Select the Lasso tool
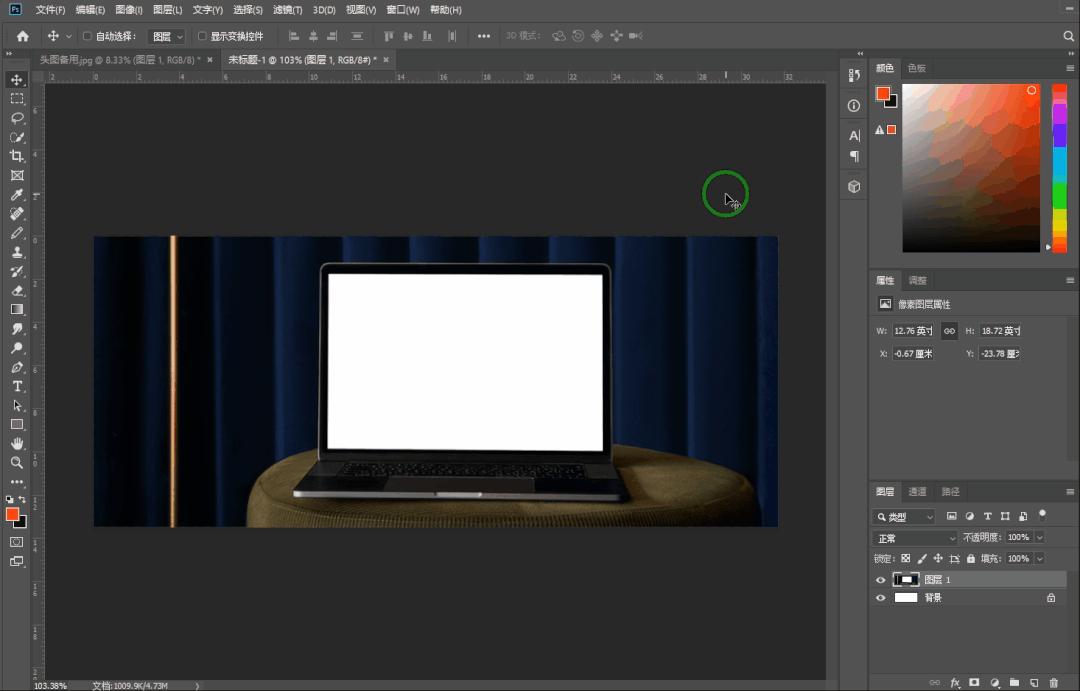Image resolution: width=1080 pixels, height=691 pixels. [x=17, y=118]
